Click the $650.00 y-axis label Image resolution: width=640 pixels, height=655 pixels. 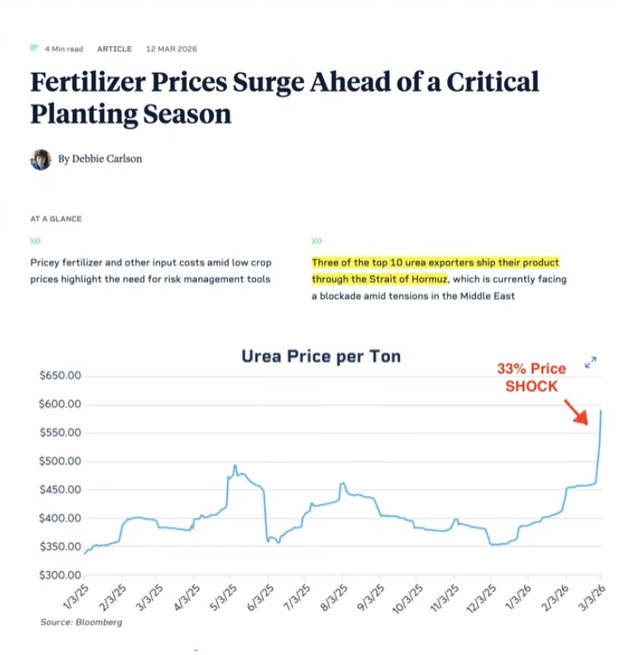[59, 376]
